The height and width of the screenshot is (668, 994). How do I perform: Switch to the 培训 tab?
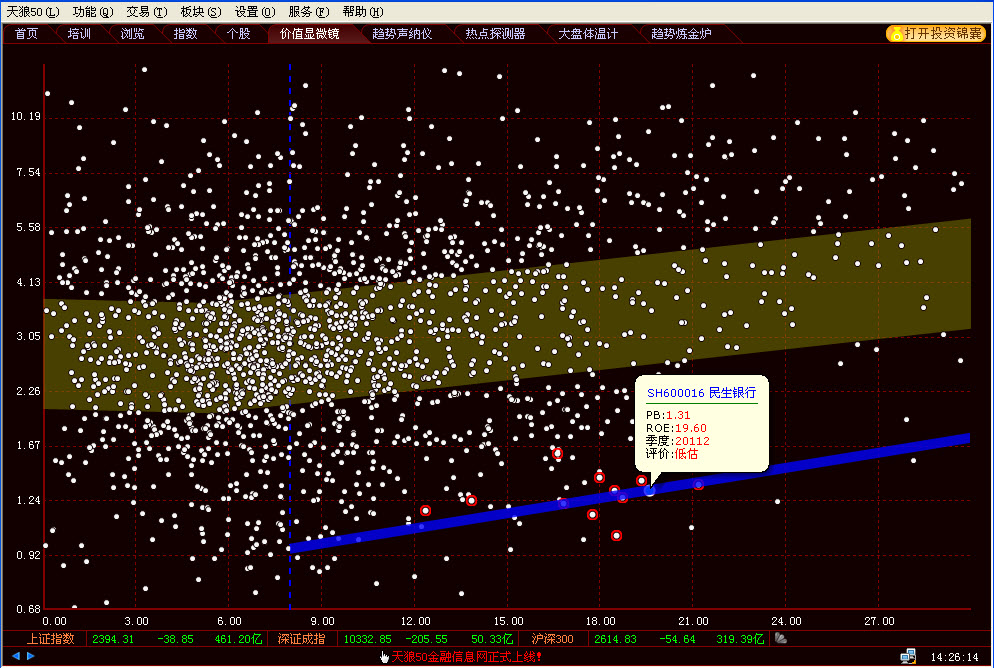tap(79, 34)
